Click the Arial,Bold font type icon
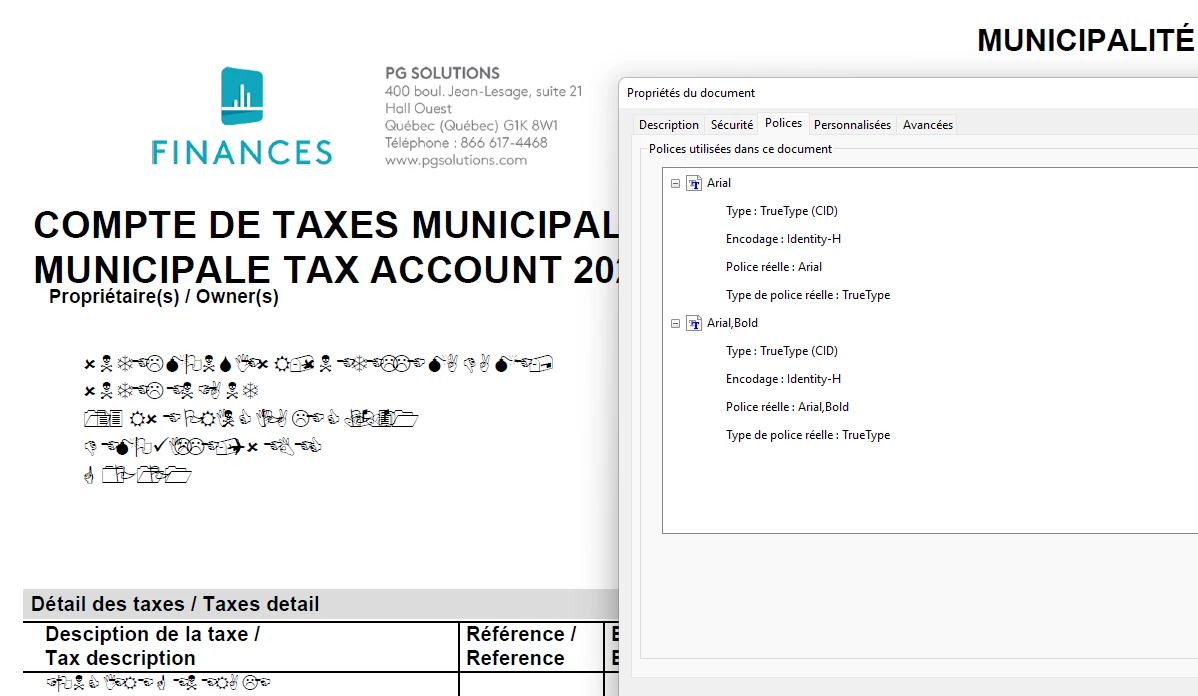Image resolution: width=1198 pixels, height=696 pixels. [694, 323]
